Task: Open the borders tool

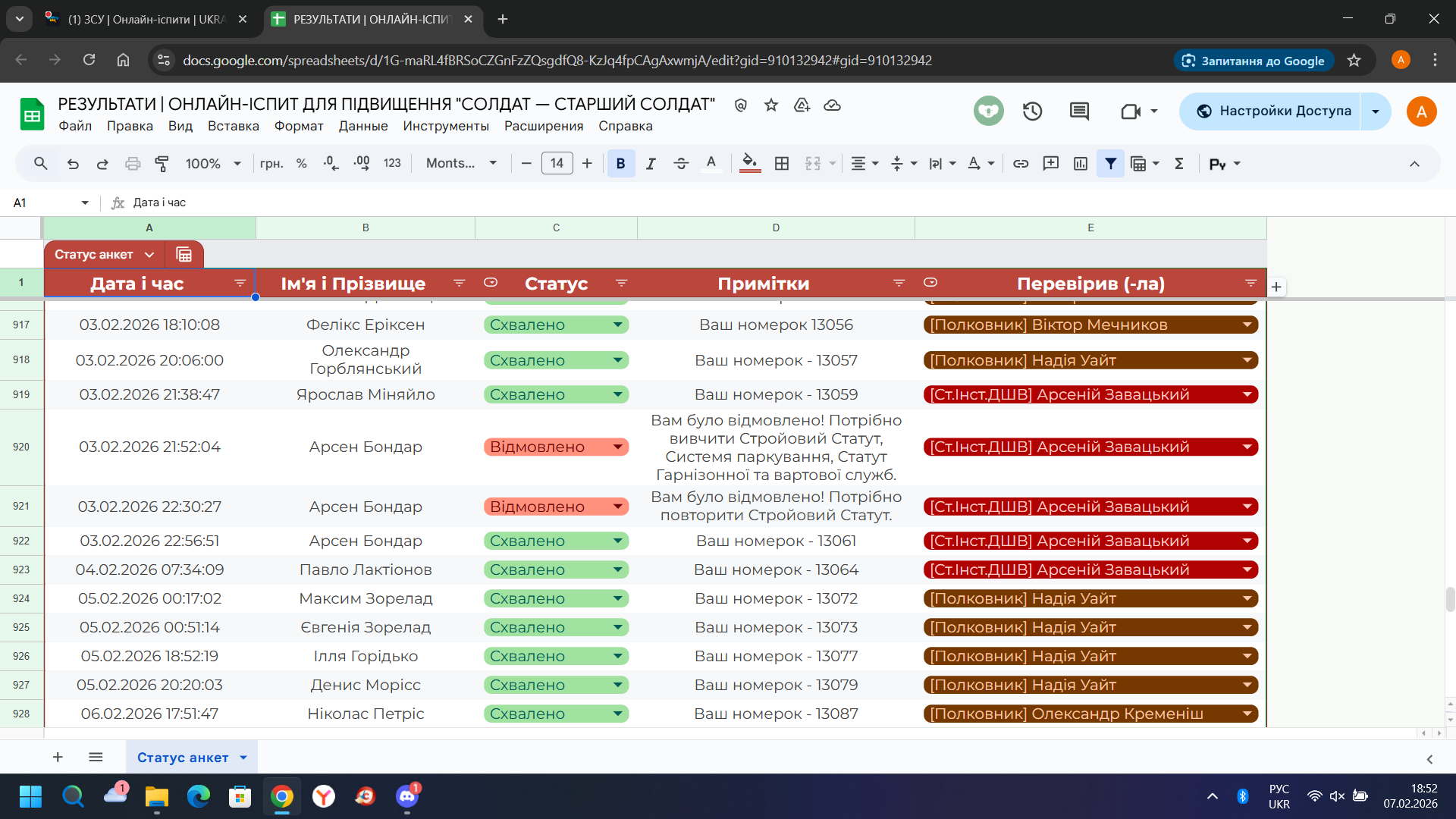Action: point(782,163)
